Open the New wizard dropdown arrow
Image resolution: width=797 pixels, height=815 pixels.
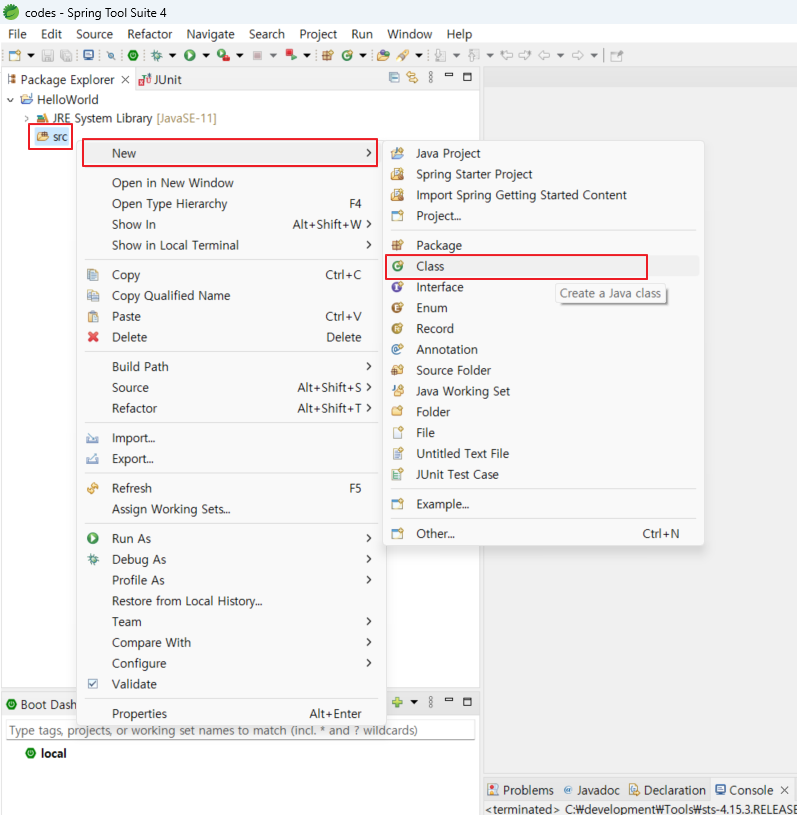coord(31,55)
